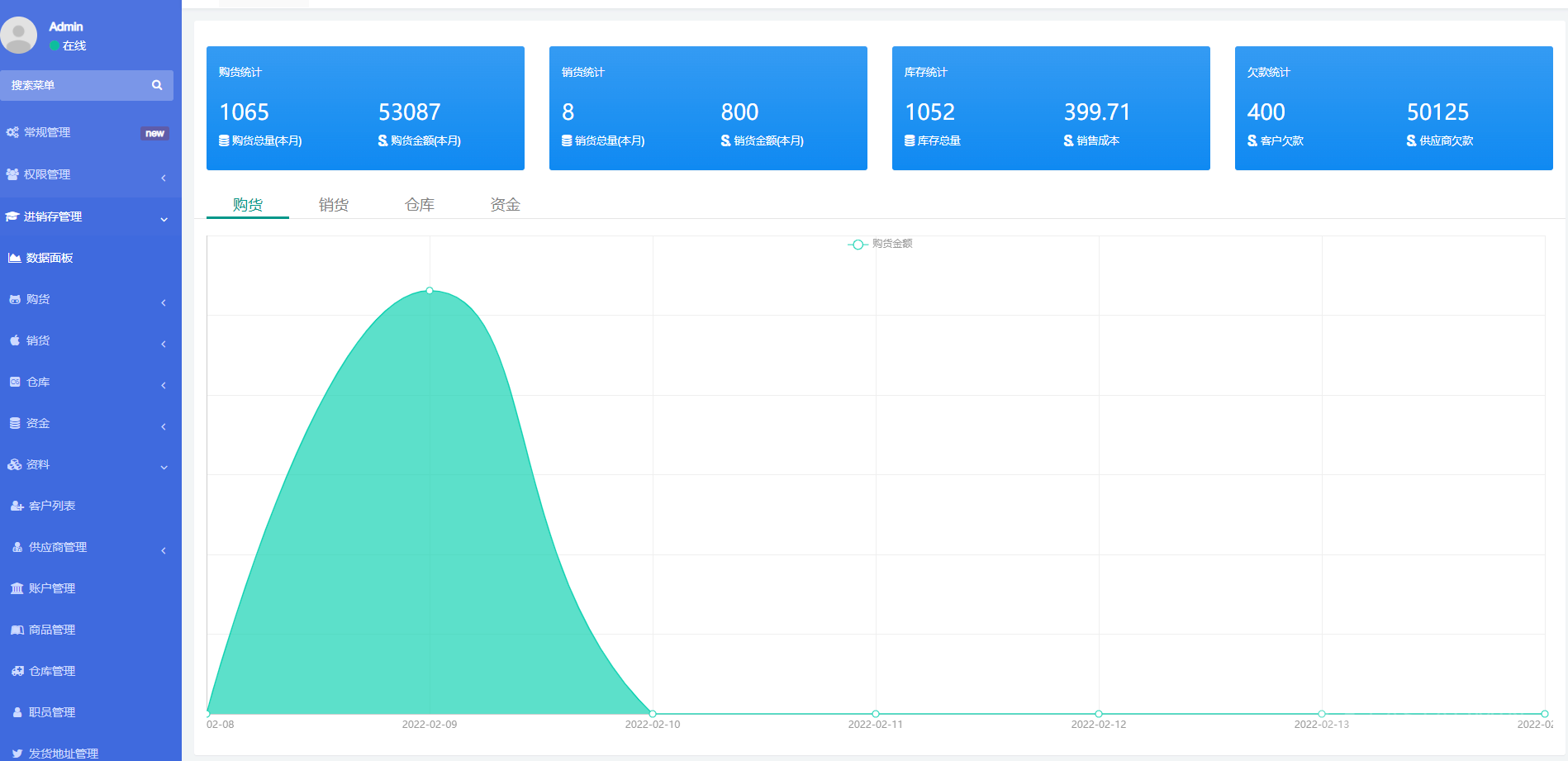The image size is (1568, 761).
Task: Click the 搜索菜单 search input field
Action: [x=76, y=85]
